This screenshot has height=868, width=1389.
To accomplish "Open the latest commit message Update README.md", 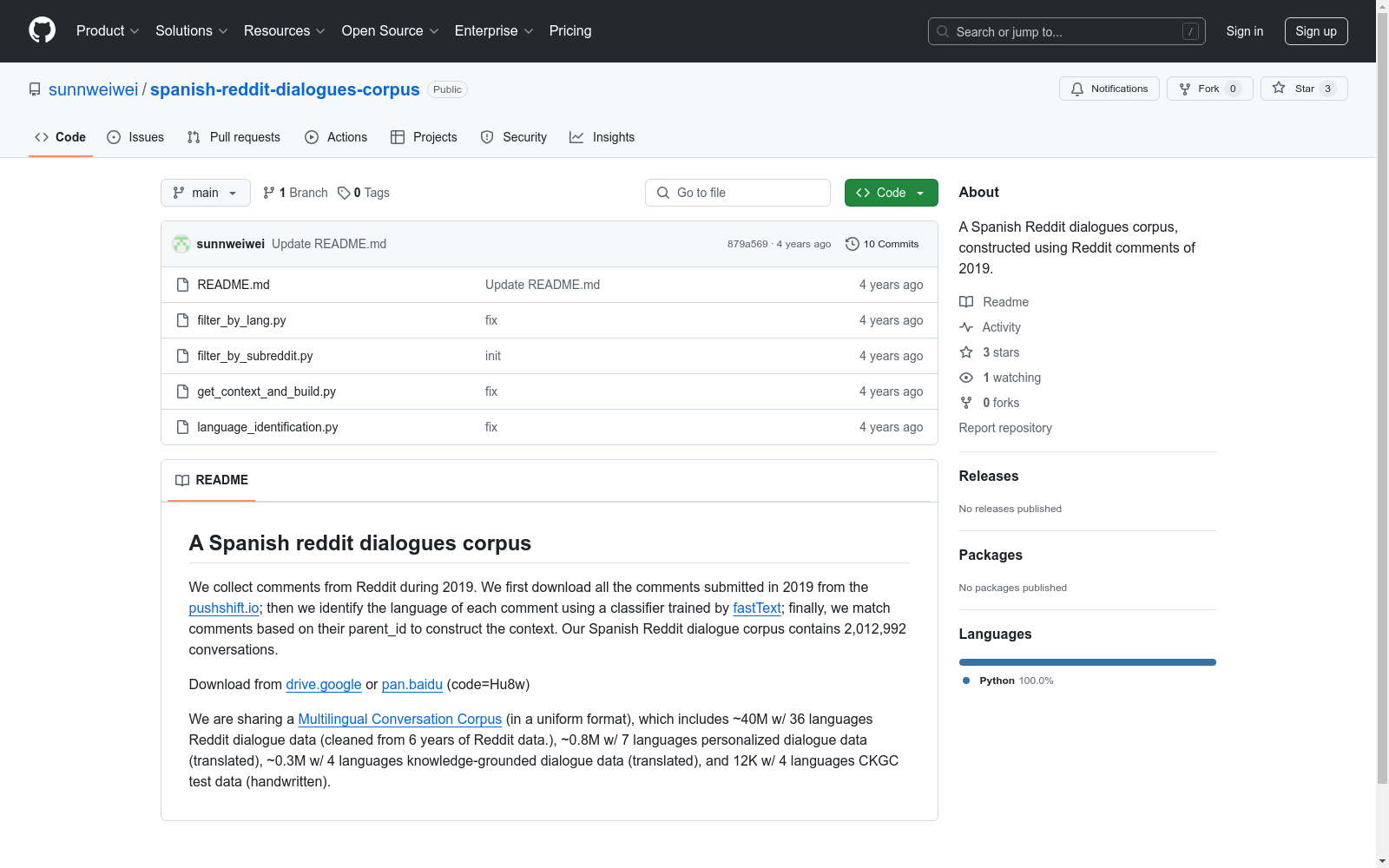I will click(329, 244).
